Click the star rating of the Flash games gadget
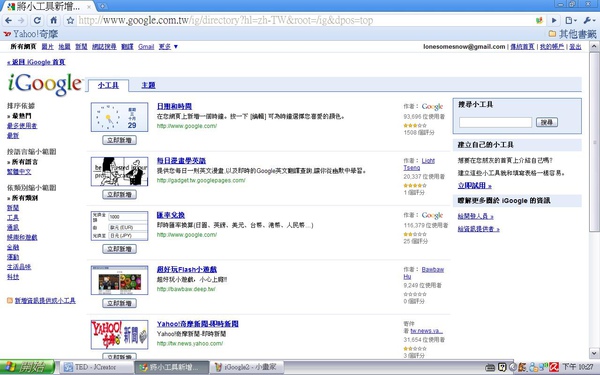The width and height of the screenshot is (600, 375). 415,294
